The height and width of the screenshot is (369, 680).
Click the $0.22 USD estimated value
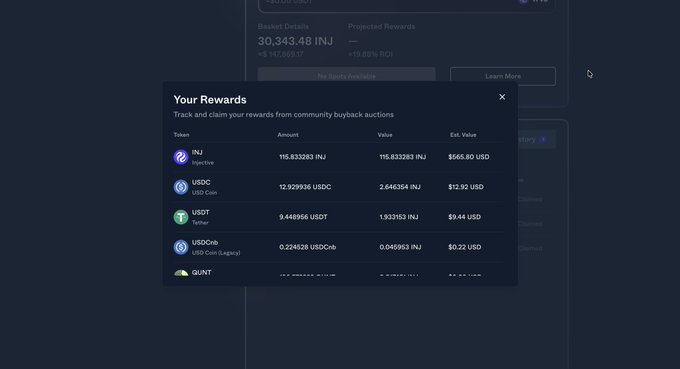click(464, 247)
